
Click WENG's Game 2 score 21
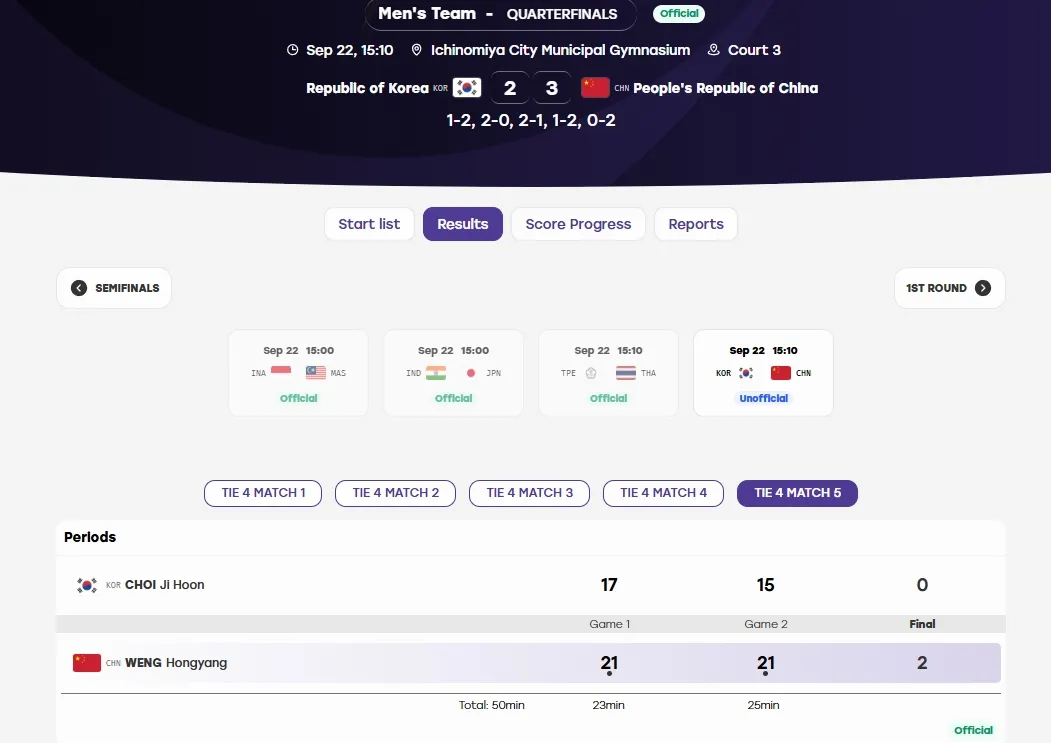tap(765, 663)
